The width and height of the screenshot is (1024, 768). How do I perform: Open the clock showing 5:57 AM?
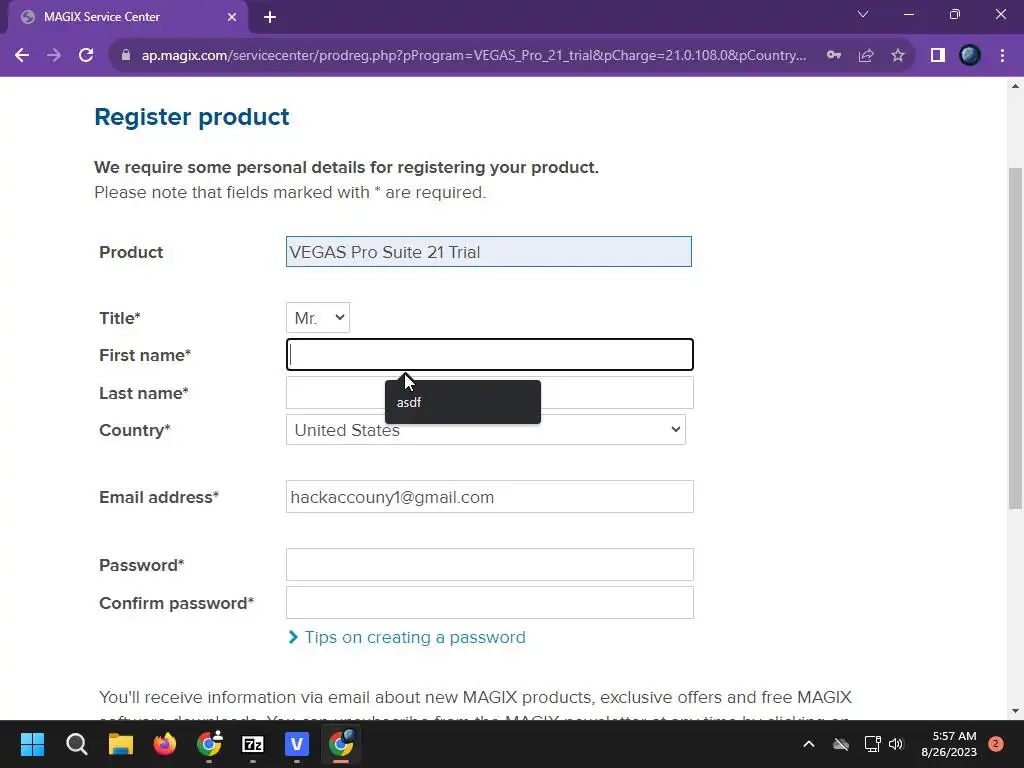949,744
